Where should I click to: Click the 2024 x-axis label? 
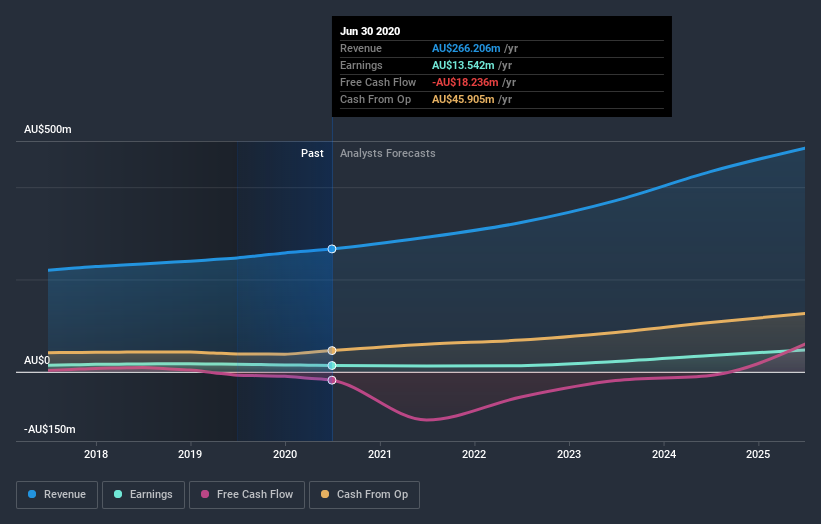pyautogui.click(x=664, y=454)
